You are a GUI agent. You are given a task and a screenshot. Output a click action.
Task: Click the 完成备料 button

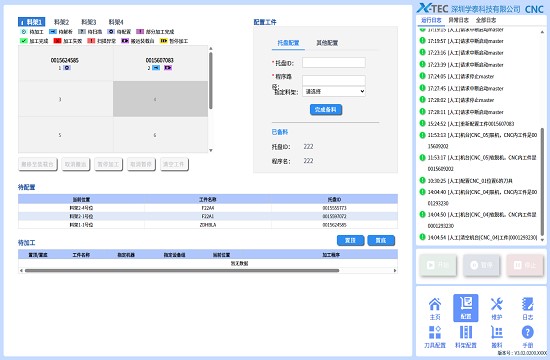(326, 109)
